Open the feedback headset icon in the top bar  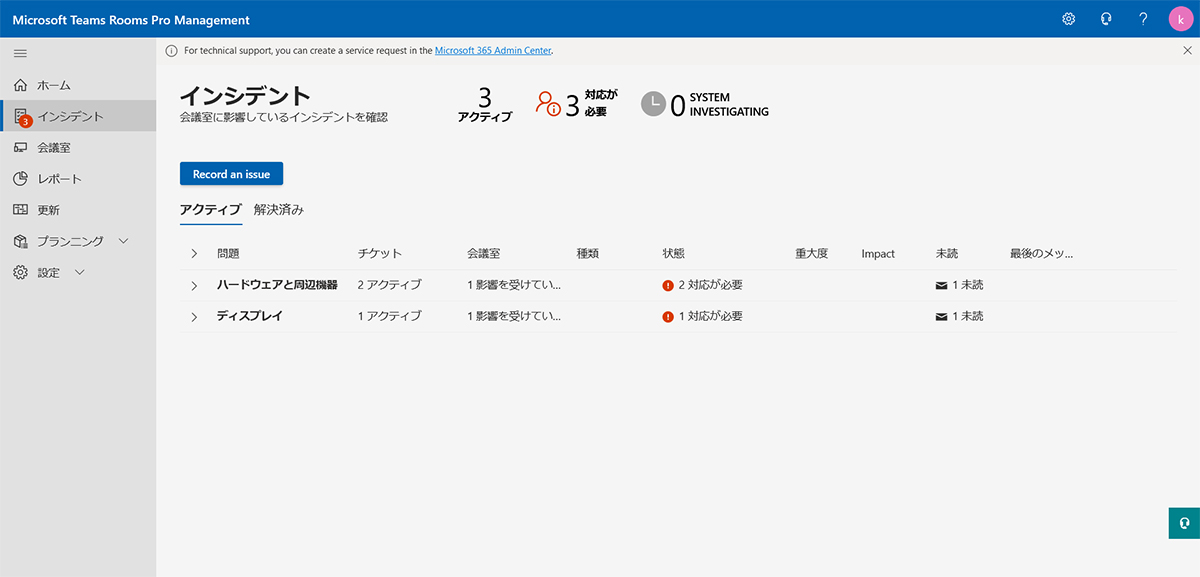[1105, 18]
